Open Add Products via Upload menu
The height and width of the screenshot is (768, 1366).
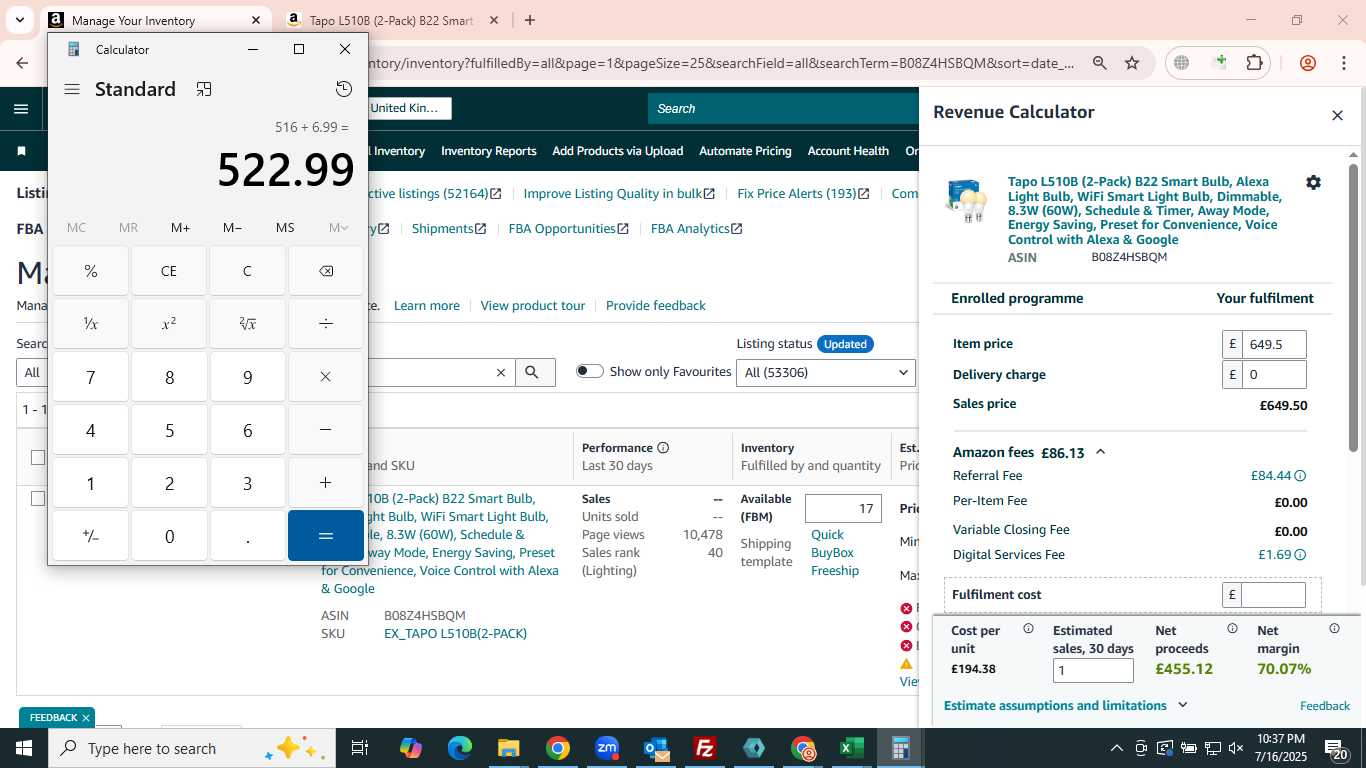[617, 151]
